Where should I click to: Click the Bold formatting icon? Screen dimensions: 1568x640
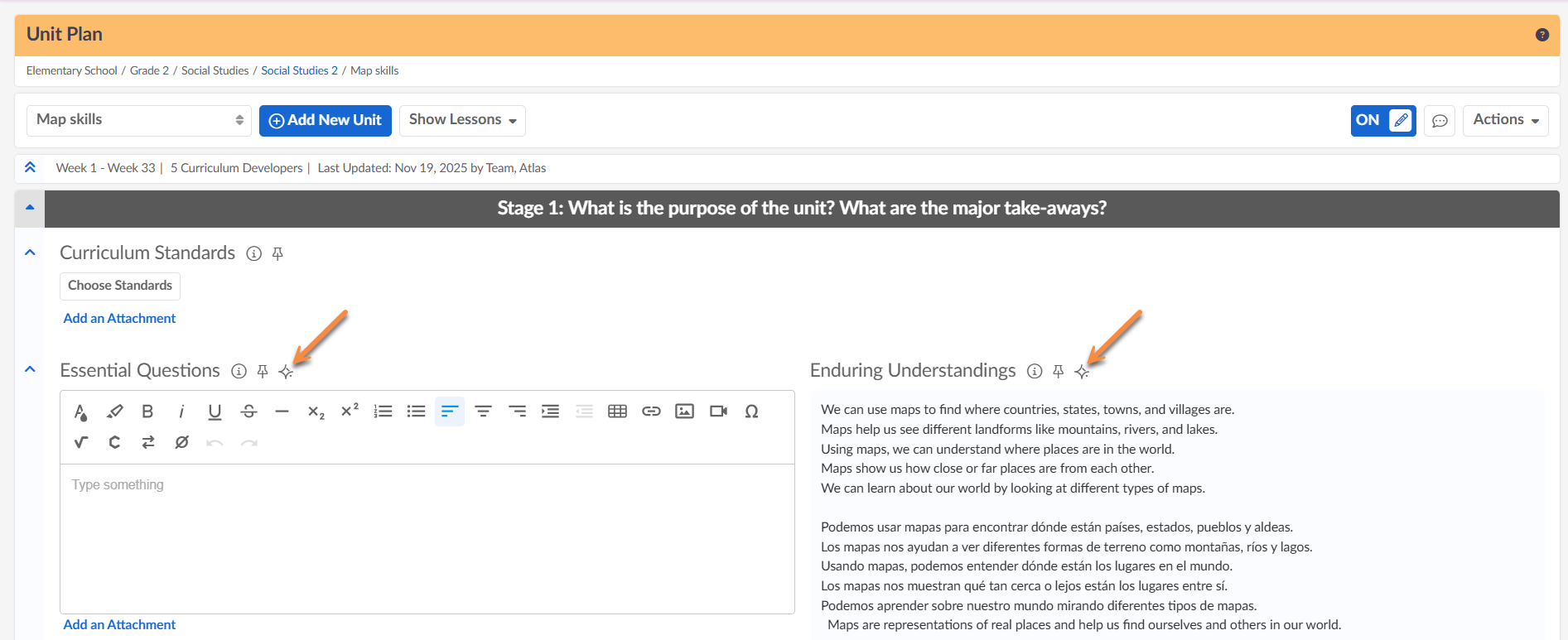coord(147,411)
